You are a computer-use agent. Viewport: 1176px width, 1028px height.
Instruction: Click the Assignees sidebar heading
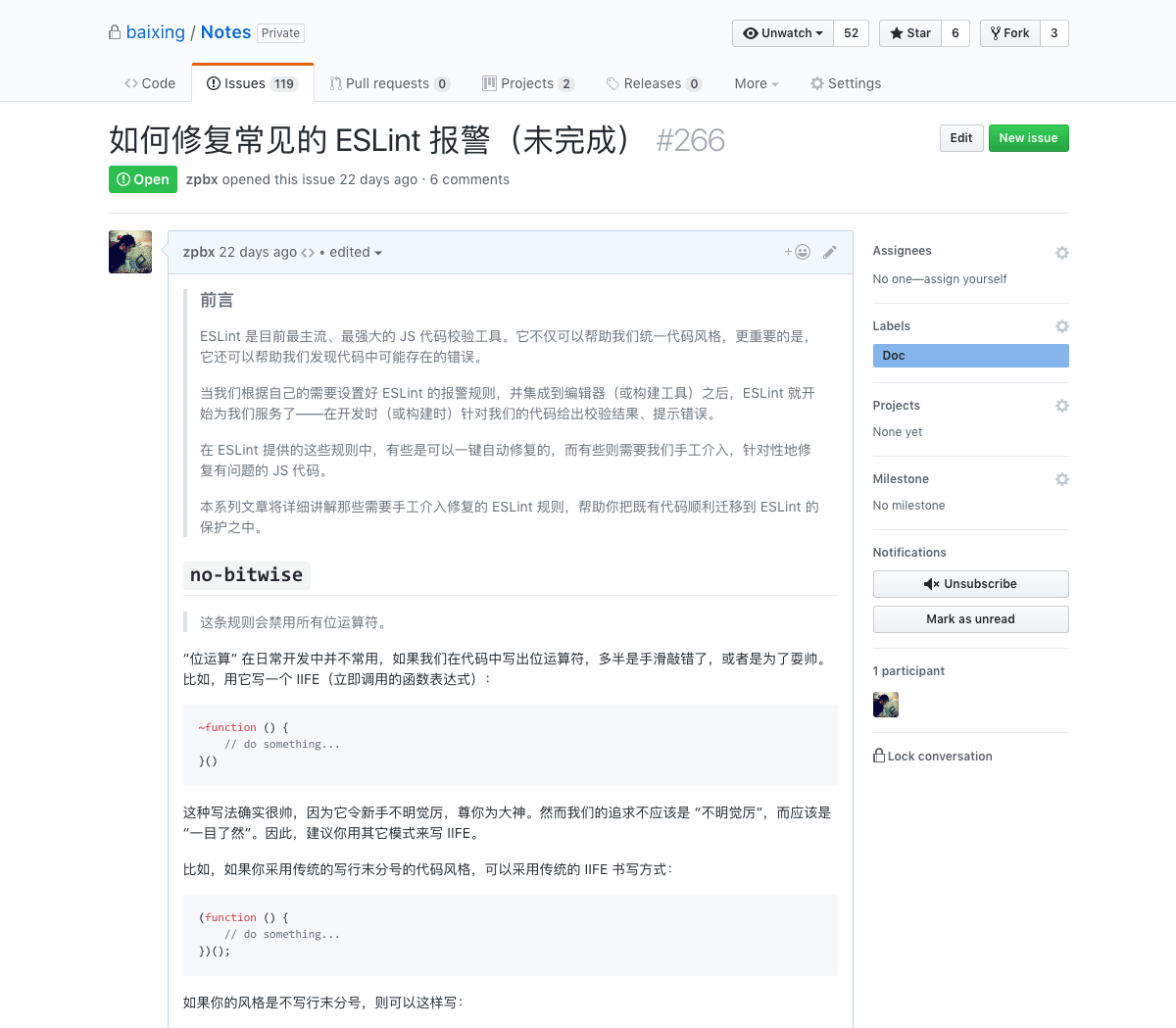pos(903,251)
